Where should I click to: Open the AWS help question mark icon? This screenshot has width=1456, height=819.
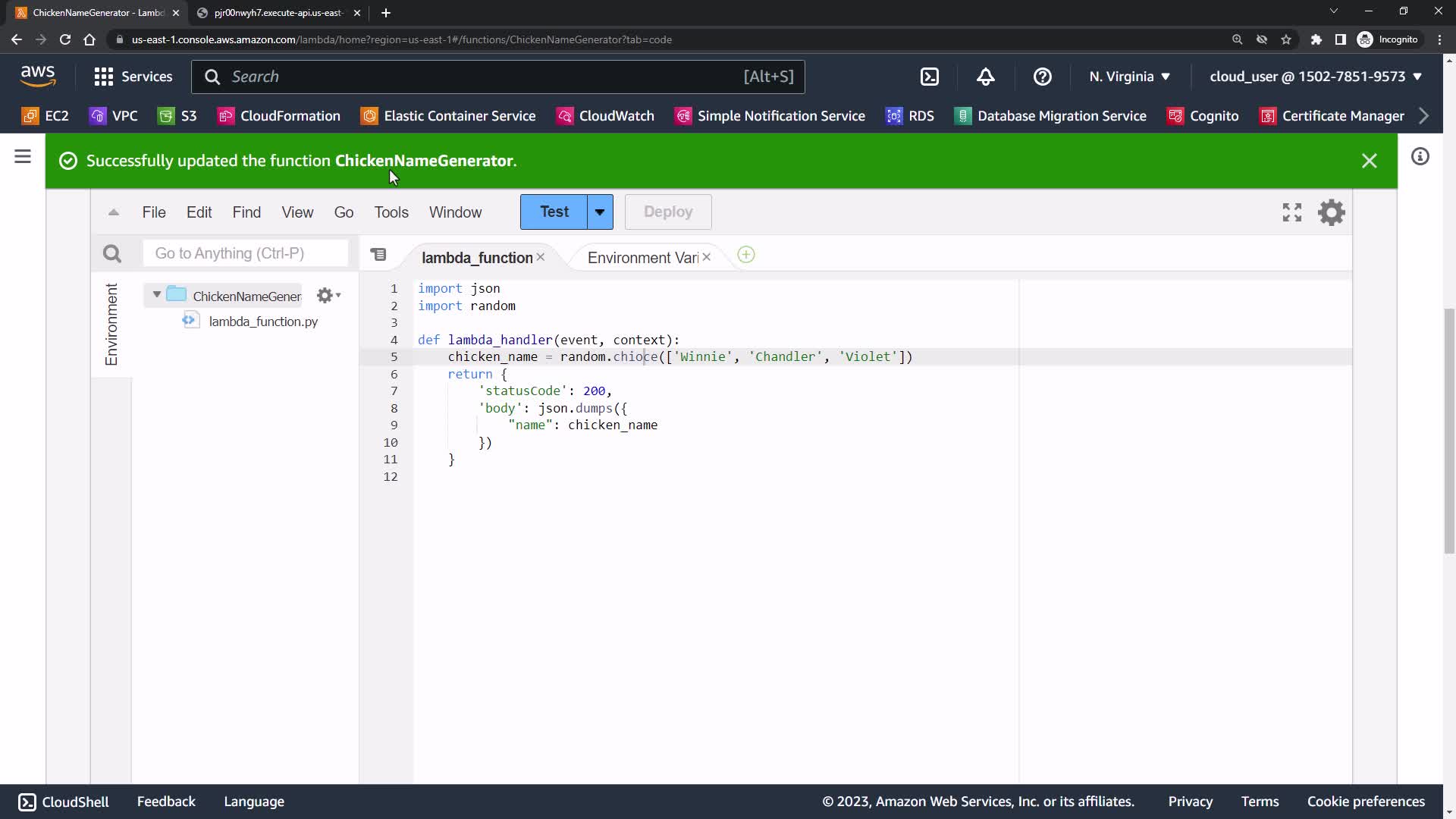coord(1042,77)
